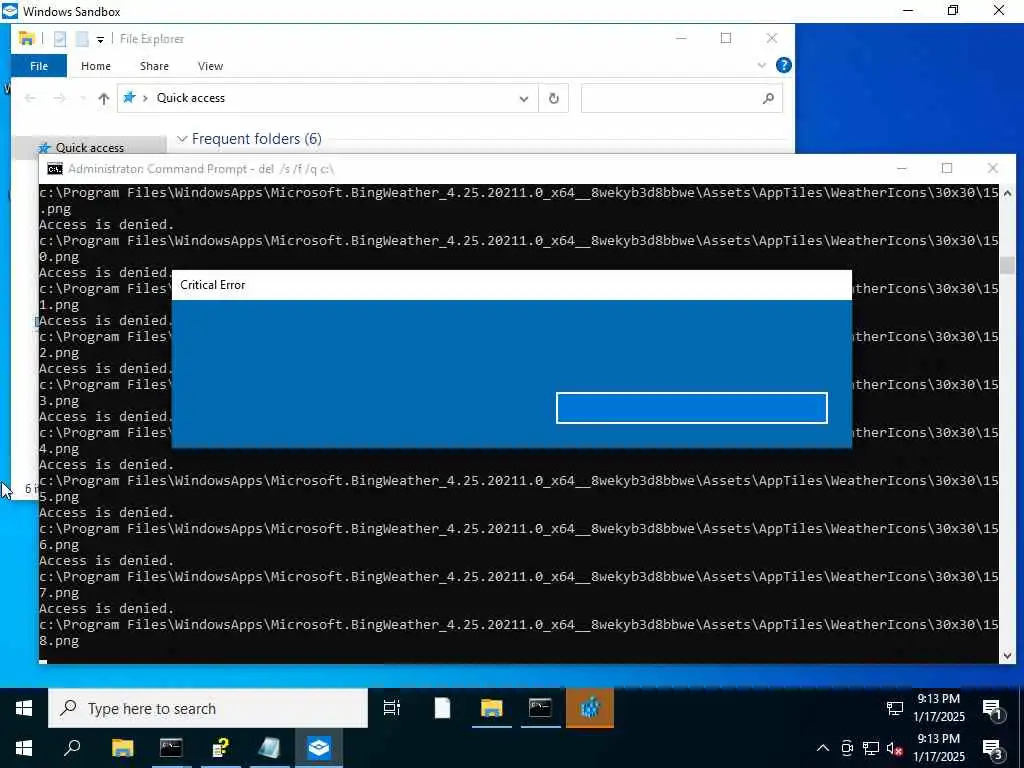Screen dimensions: 1024x768
Task: Click the File Explorer search magnifier icon
Action: point(769,98)
